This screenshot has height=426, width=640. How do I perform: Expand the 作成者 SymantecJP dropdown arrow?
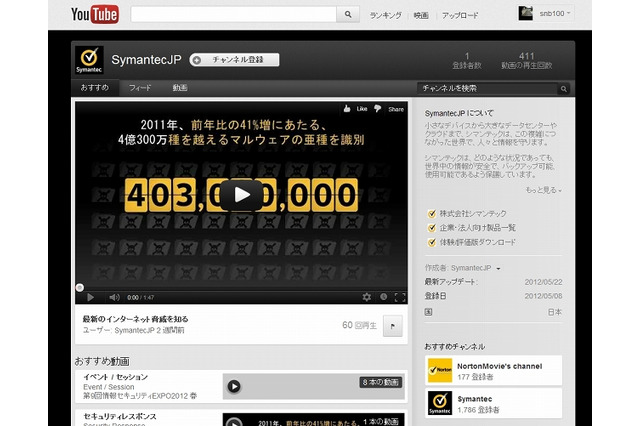tap(498, 268)
